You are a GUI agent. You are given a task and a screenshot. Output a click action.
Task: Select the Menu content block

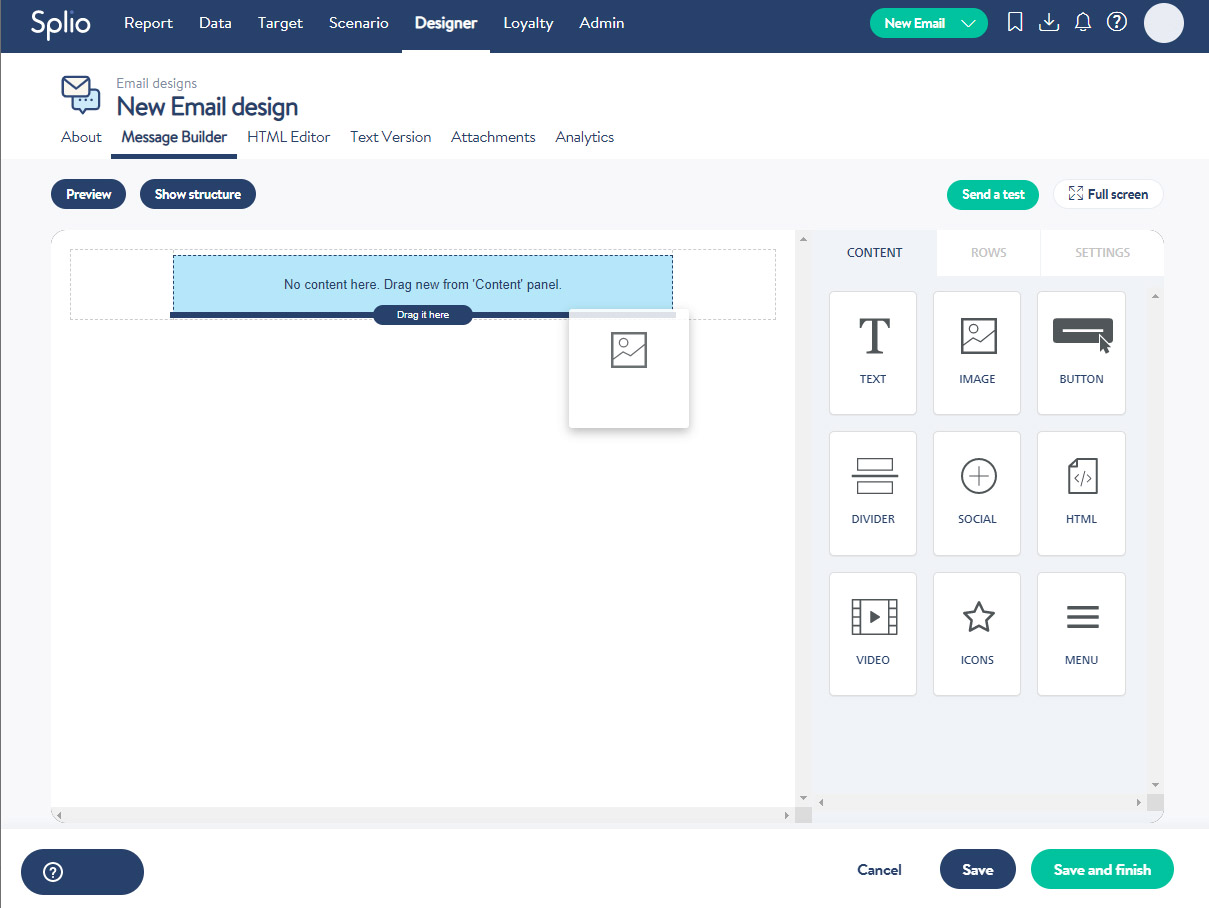[x=1080, y=633]
